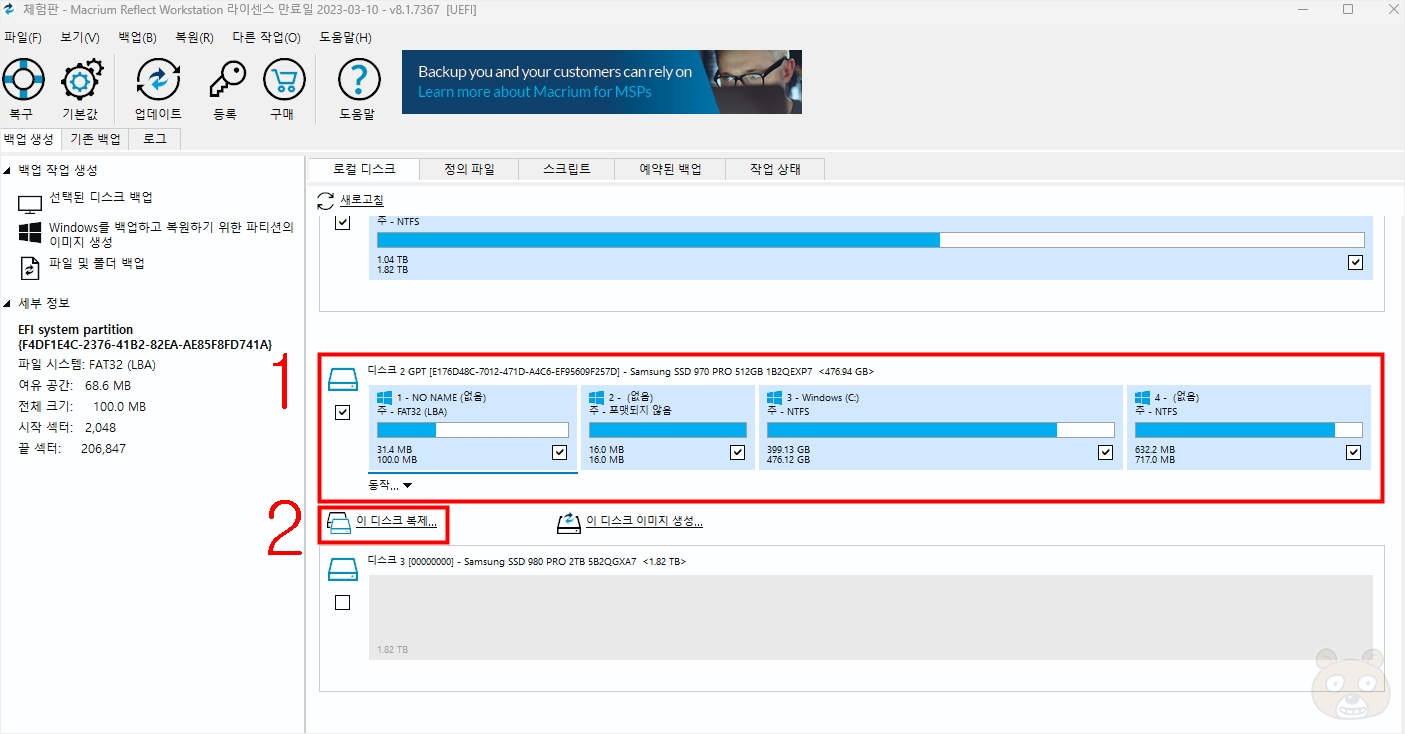
Task: Switch to the 로그 tab
Action: 155,139
